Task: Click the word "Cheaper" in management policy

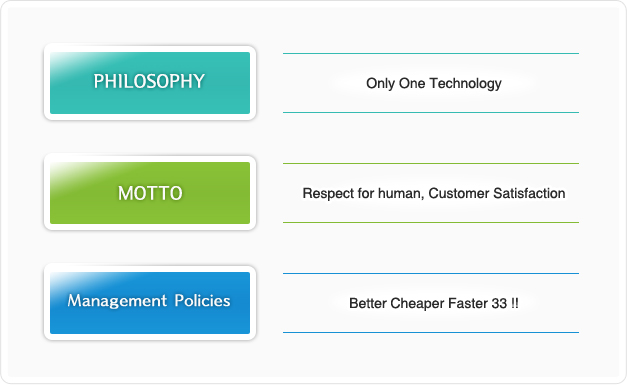Action: coord(417,304)
